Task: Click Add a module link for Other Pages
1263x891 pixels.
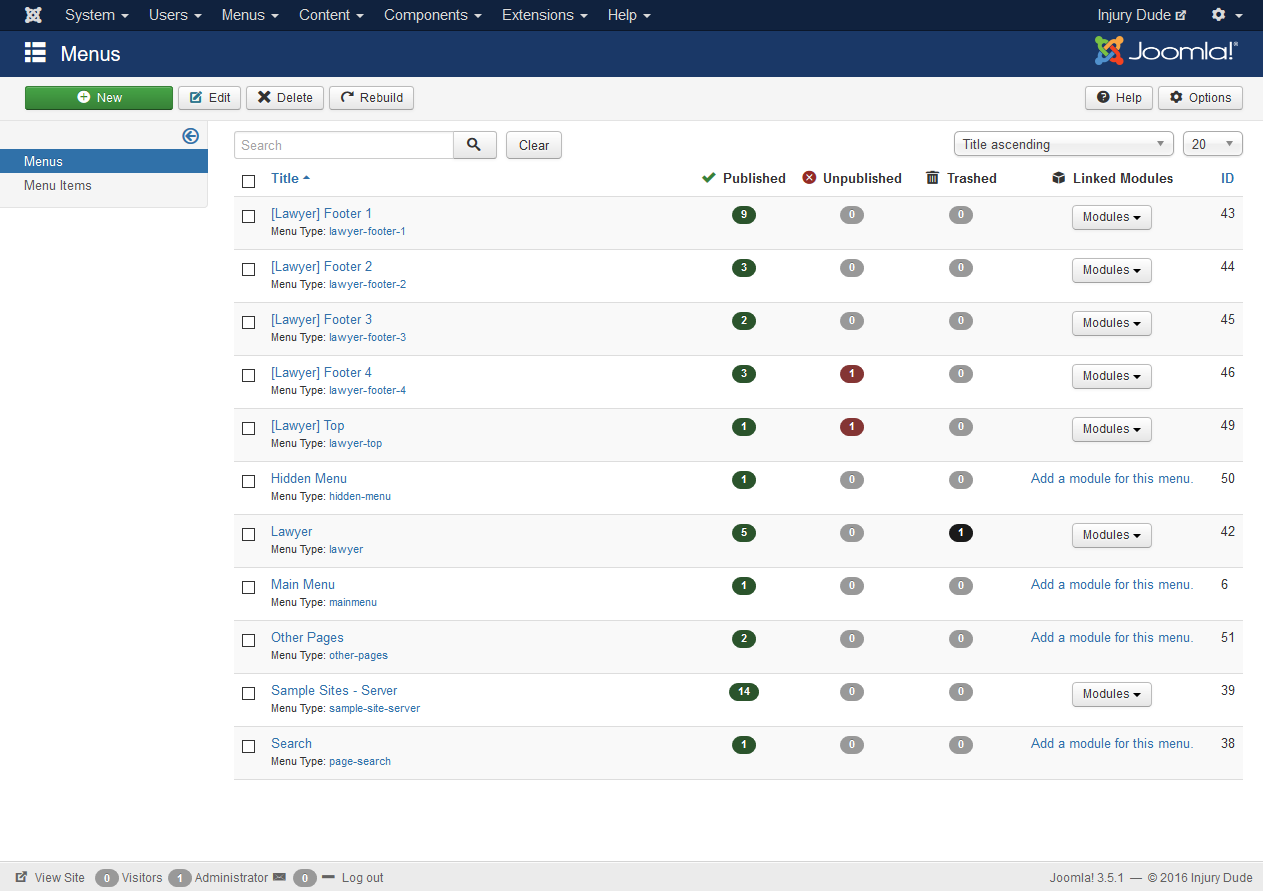Action: coord(1111,637)
